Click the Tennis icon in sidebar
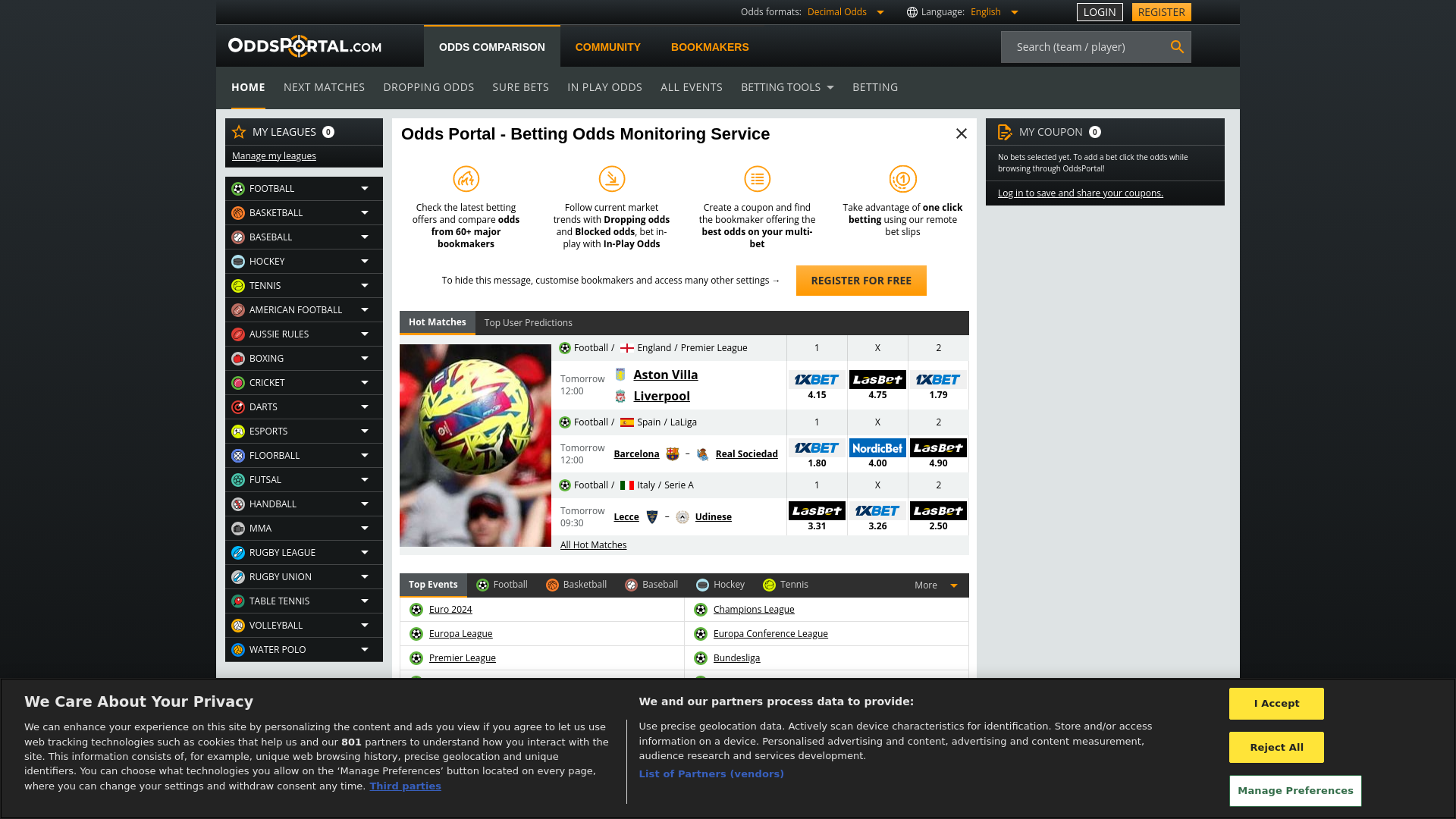The height and width of the screenshot is (819, 1456). (x=238, y=286)
